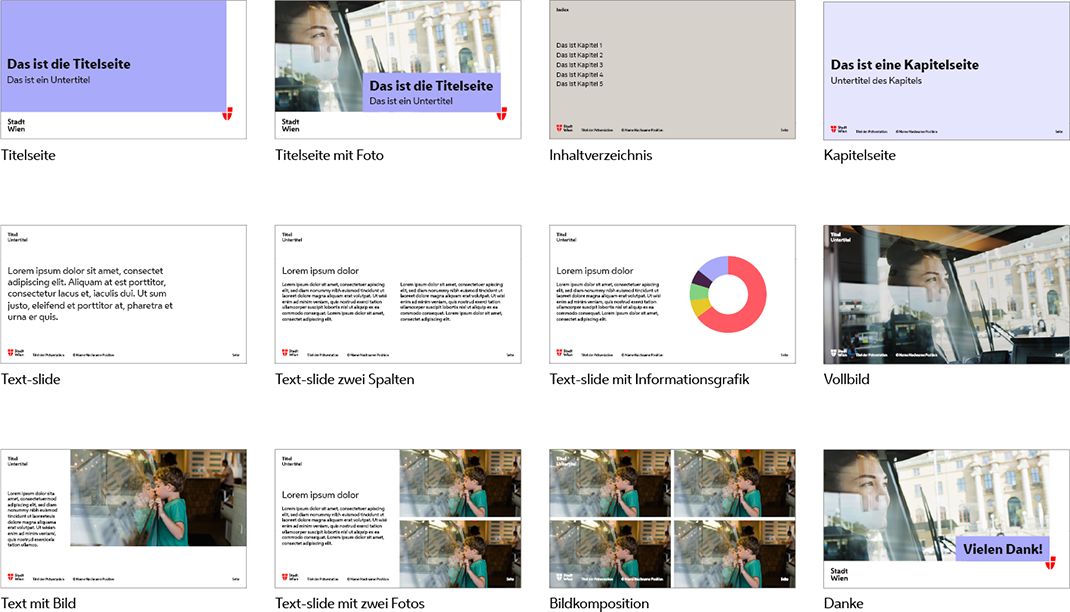
Task: Click the 'Titelseite mit Foto' caption
Action: 329,155
